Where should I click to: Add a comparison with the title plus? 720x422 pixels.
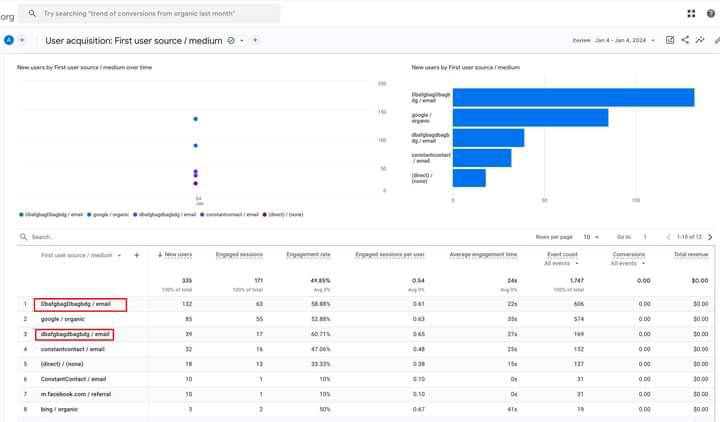point(255,40)
